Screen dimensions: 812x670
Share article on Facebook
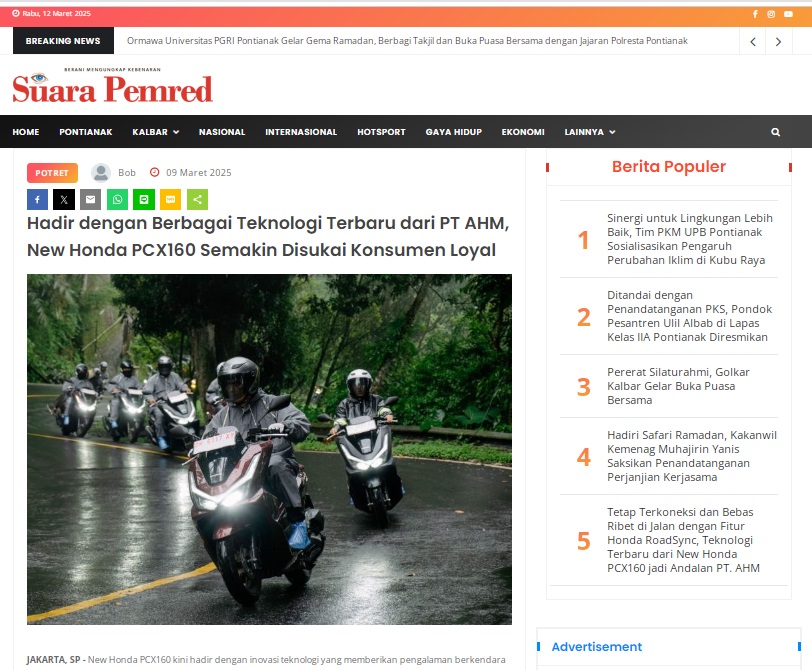(x=37, y=199)
